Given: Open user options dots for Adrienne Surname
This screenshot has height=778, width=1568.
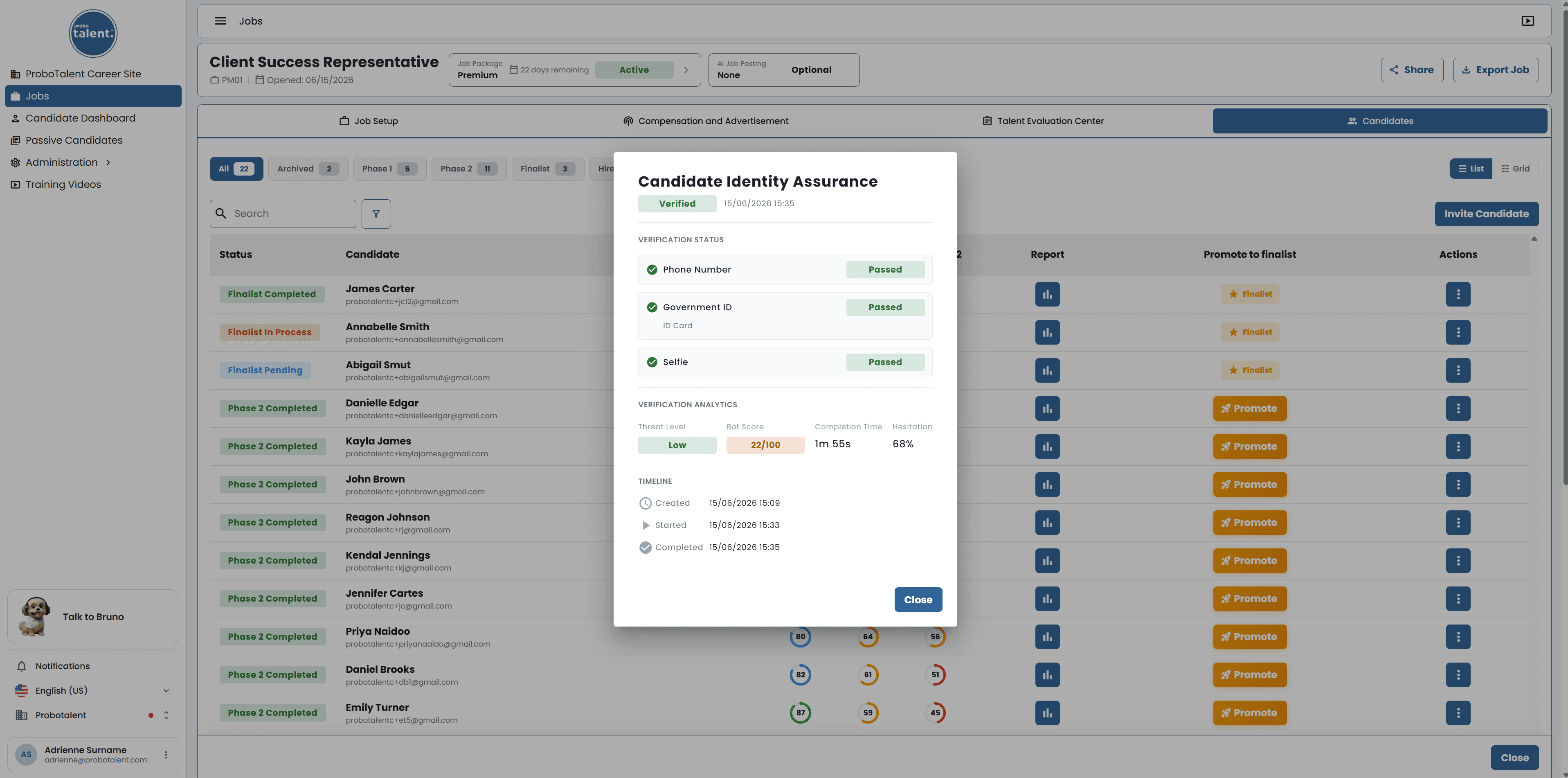Looking at the screenshot, I should pyautogui.click(x=166, y=755).
